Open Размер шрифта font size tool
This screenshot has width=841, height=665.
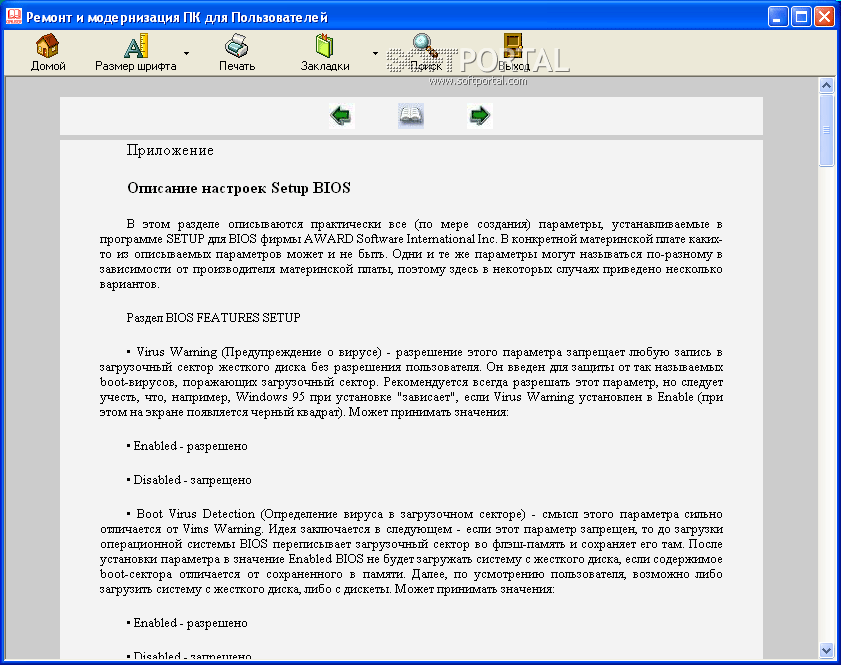[136, 53]
